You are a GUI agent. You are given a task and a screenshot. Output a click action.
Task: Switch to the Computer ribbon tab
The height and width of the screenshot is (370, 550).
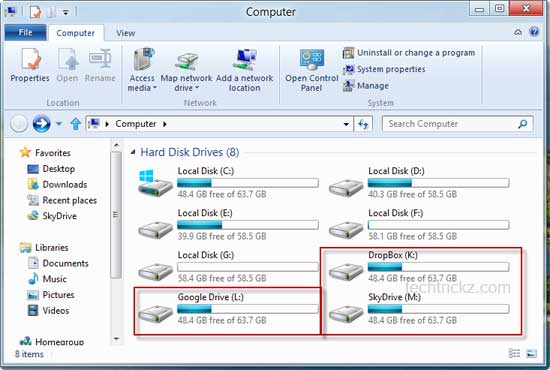click(75, 33)
